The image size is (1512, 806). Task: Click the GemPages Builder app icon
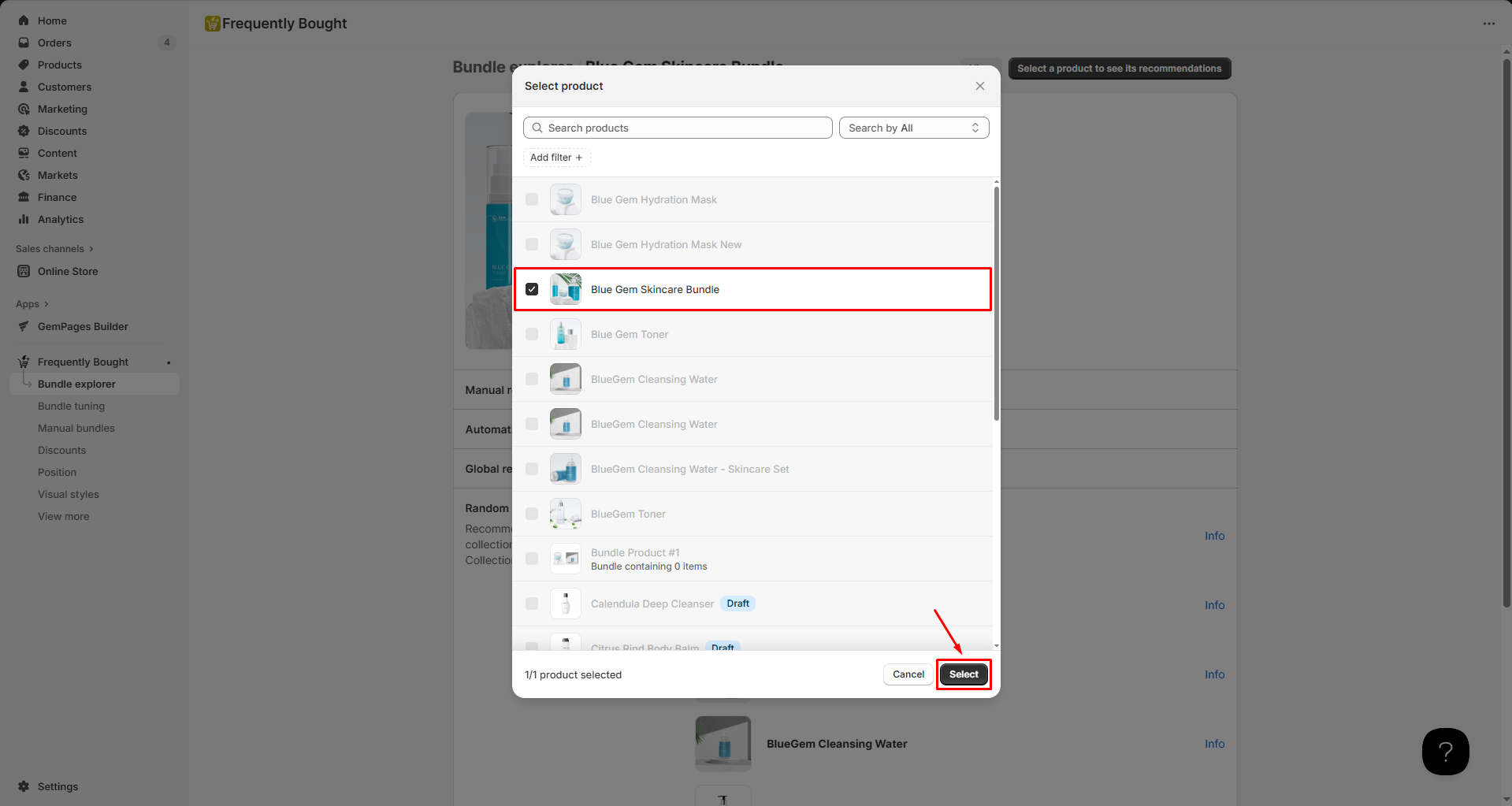point(24,326)
